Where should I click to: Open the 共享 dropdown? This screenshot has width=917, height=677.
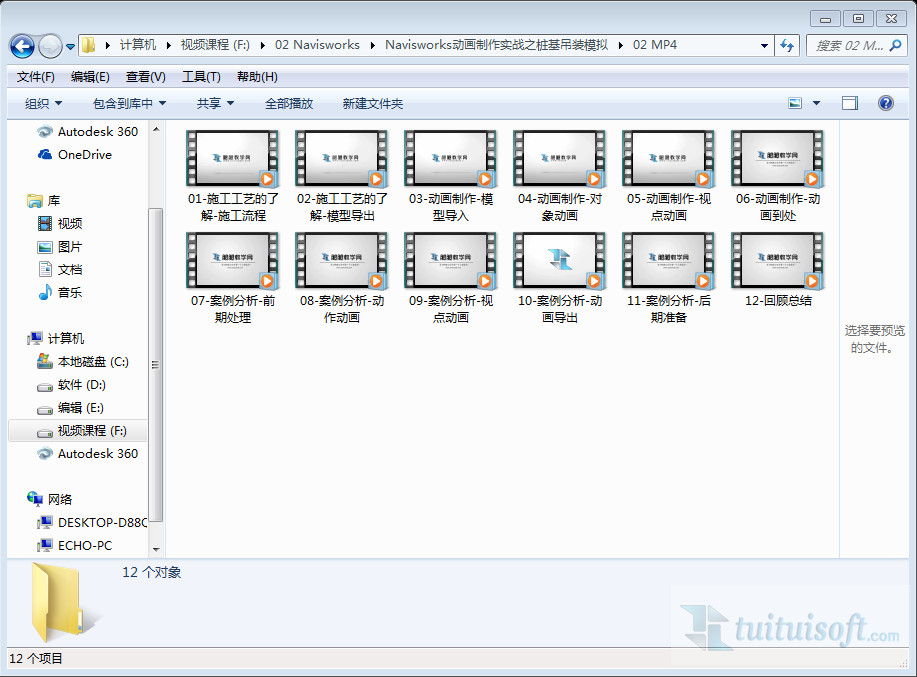[215, 103]
